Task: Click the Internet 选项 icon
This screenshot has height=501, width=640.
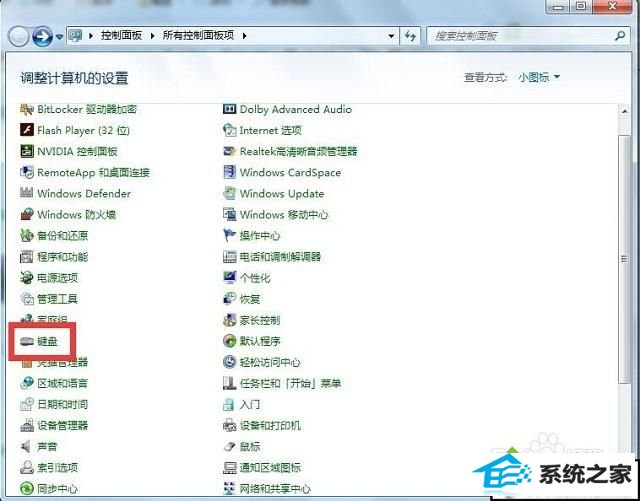Action: [x=229, y=130]
